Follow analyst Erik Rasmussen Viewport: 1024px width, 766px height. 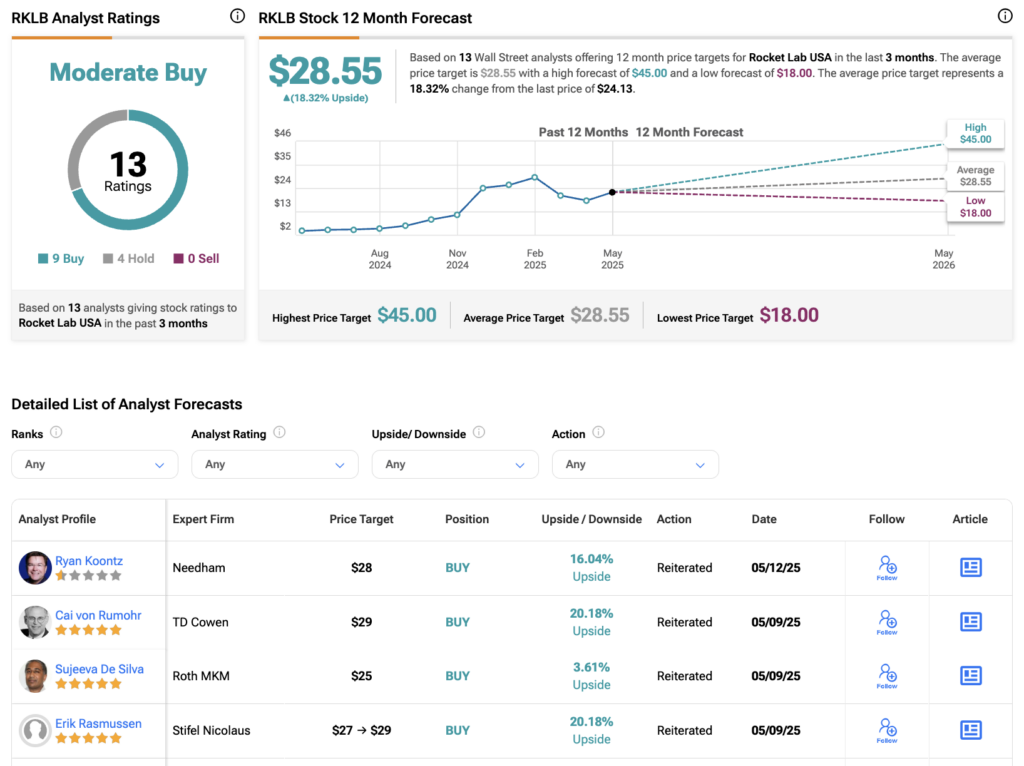pyautogui.click(x=886, y=730)
